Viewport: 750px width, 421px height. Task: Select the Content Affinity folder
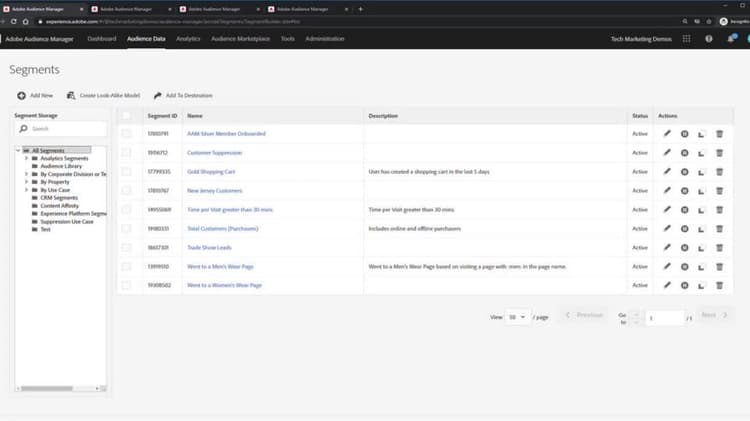tap(59, 206)
